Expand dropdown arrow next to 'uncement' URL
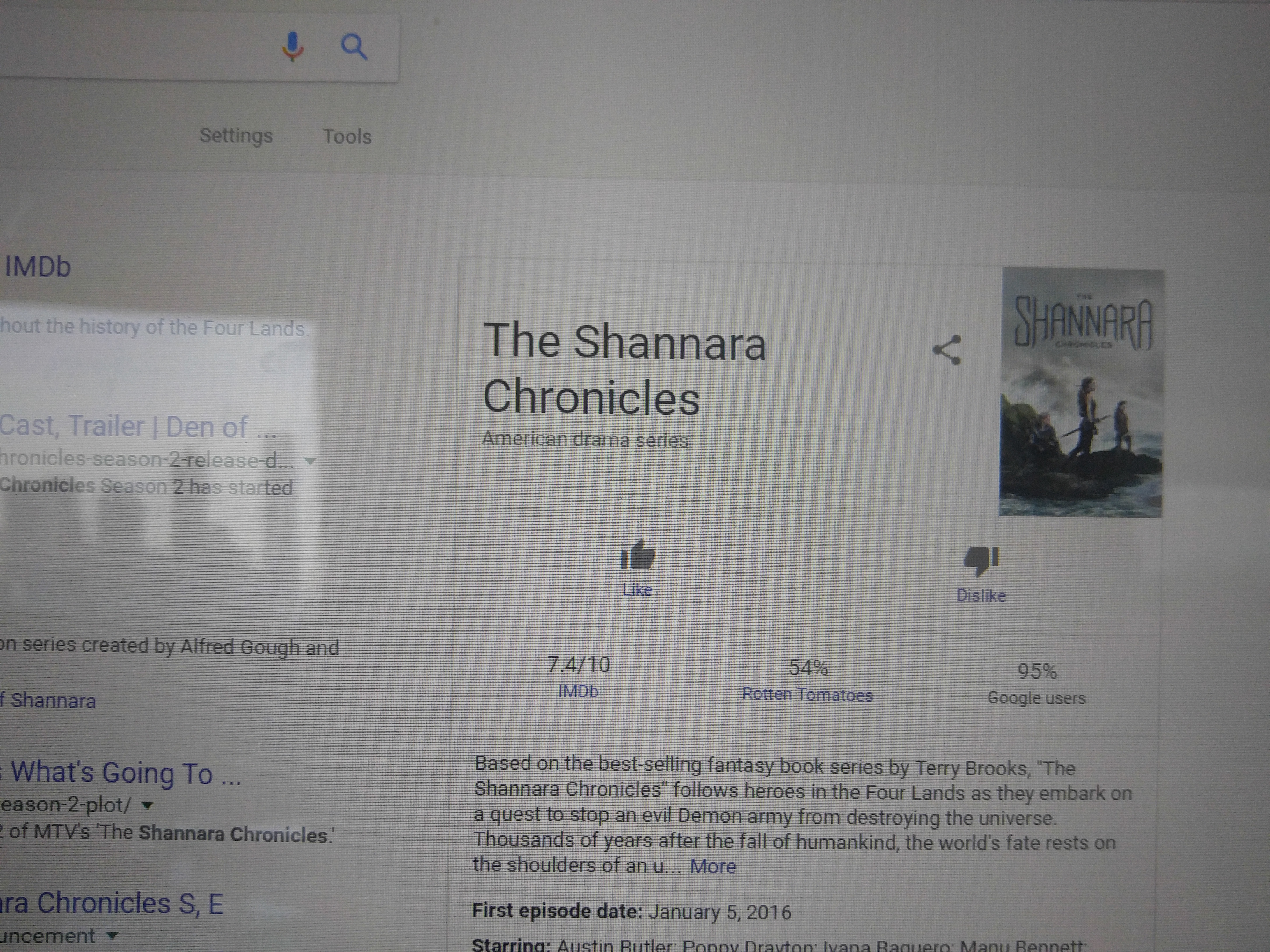The image size is (1270, 952). point(113,936)
